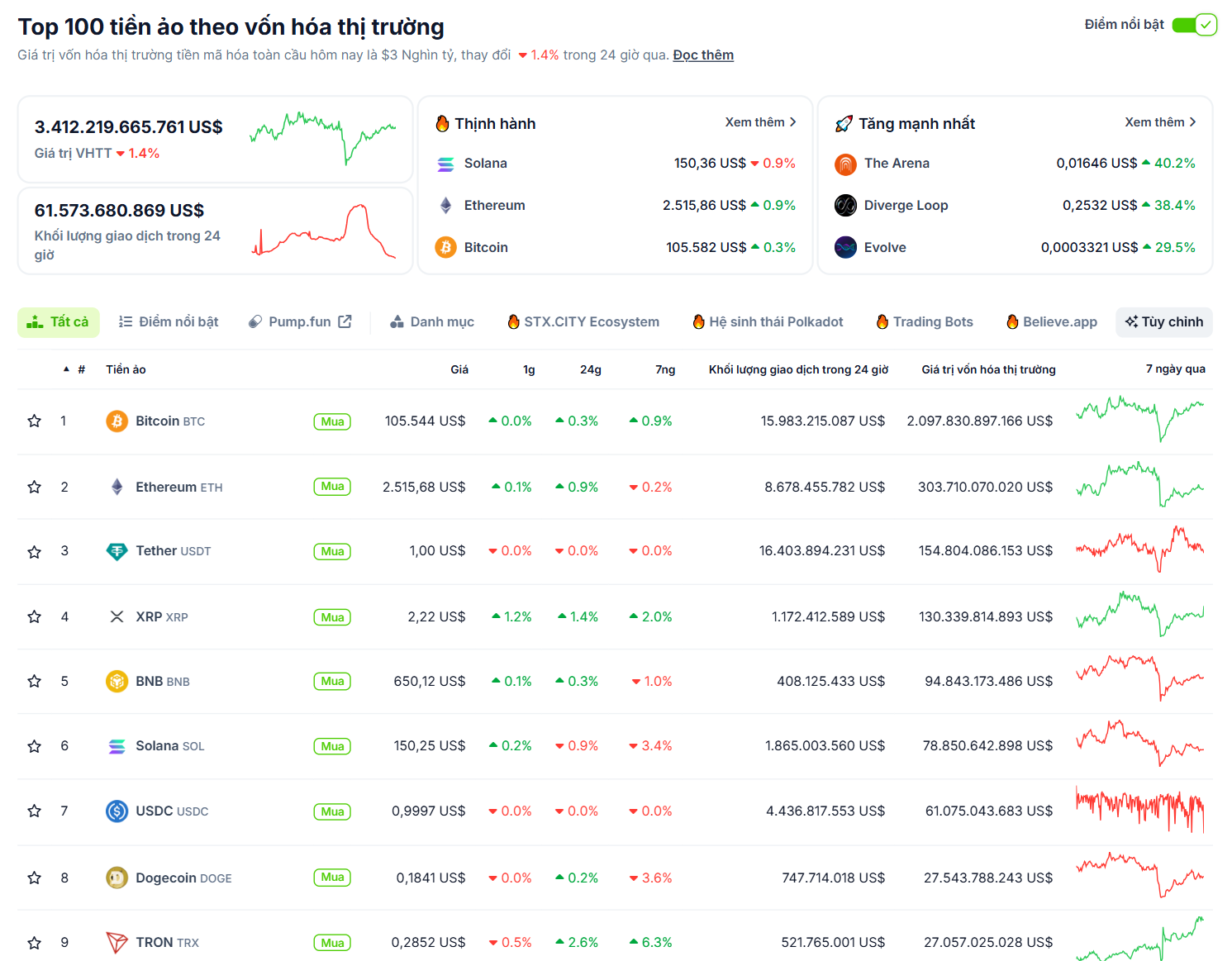Sort by the Giá column header
The height and width of the screenshot is (961, 1232).
click(x=459, y=369)
